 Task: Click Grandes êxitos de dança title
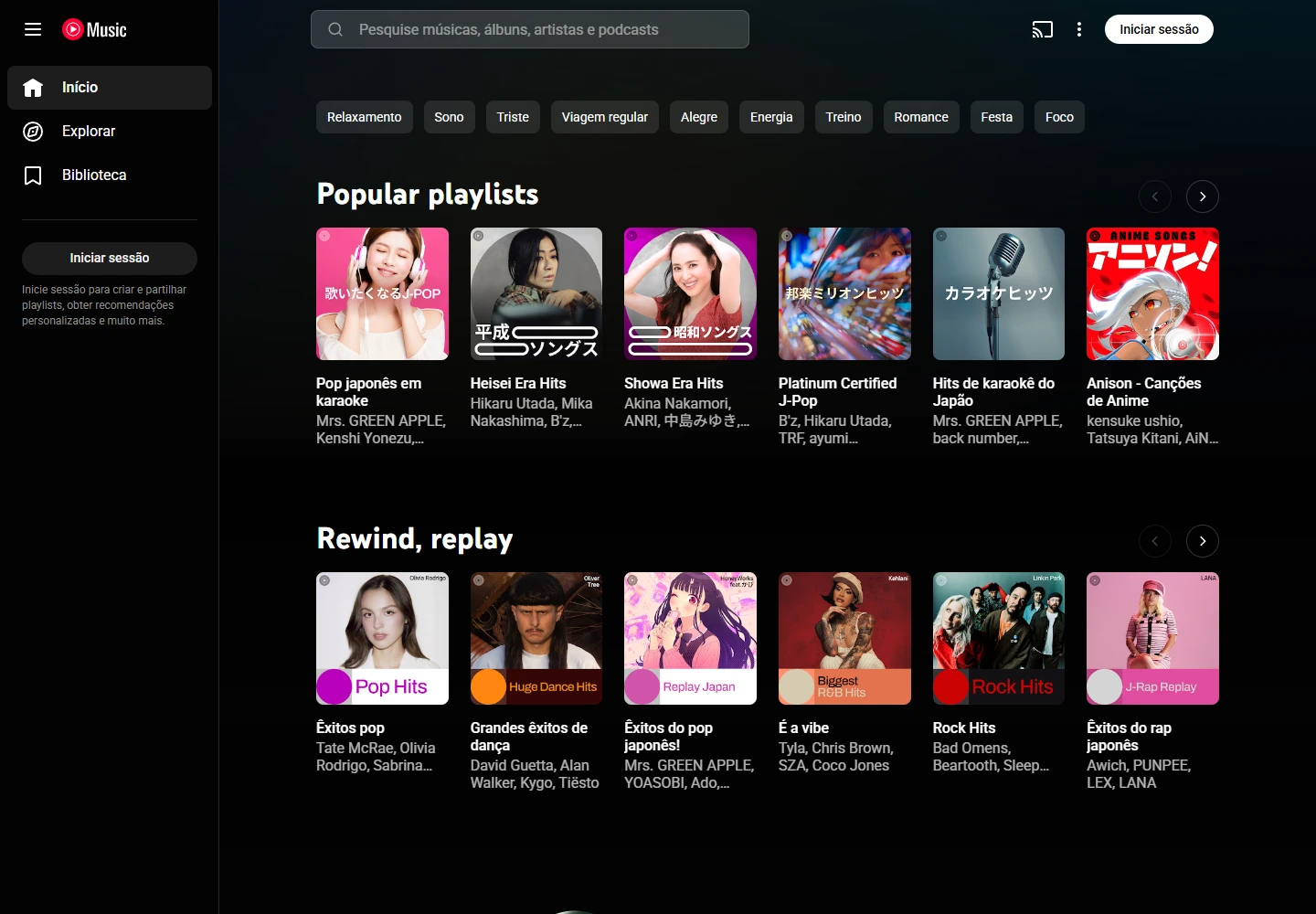529,737
